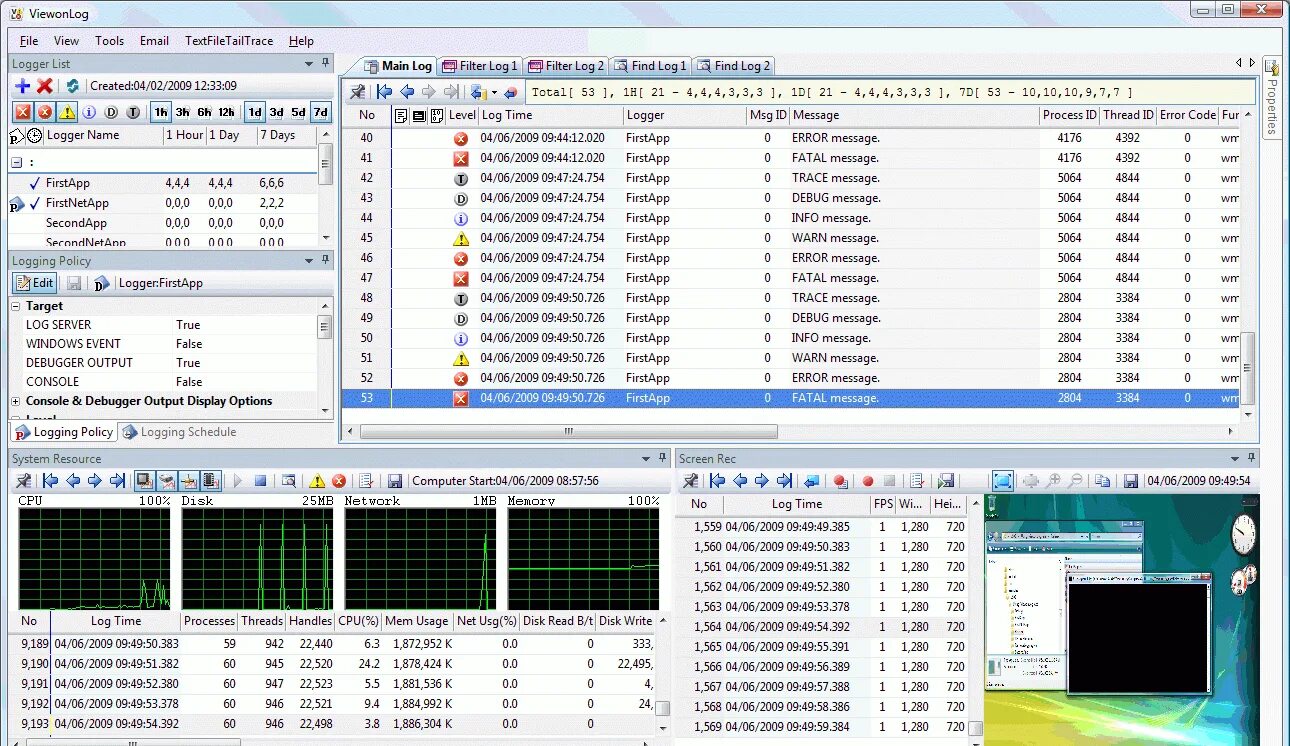Collapse the Target policy group
The image size is (1290, 746).
pos(16,306)
